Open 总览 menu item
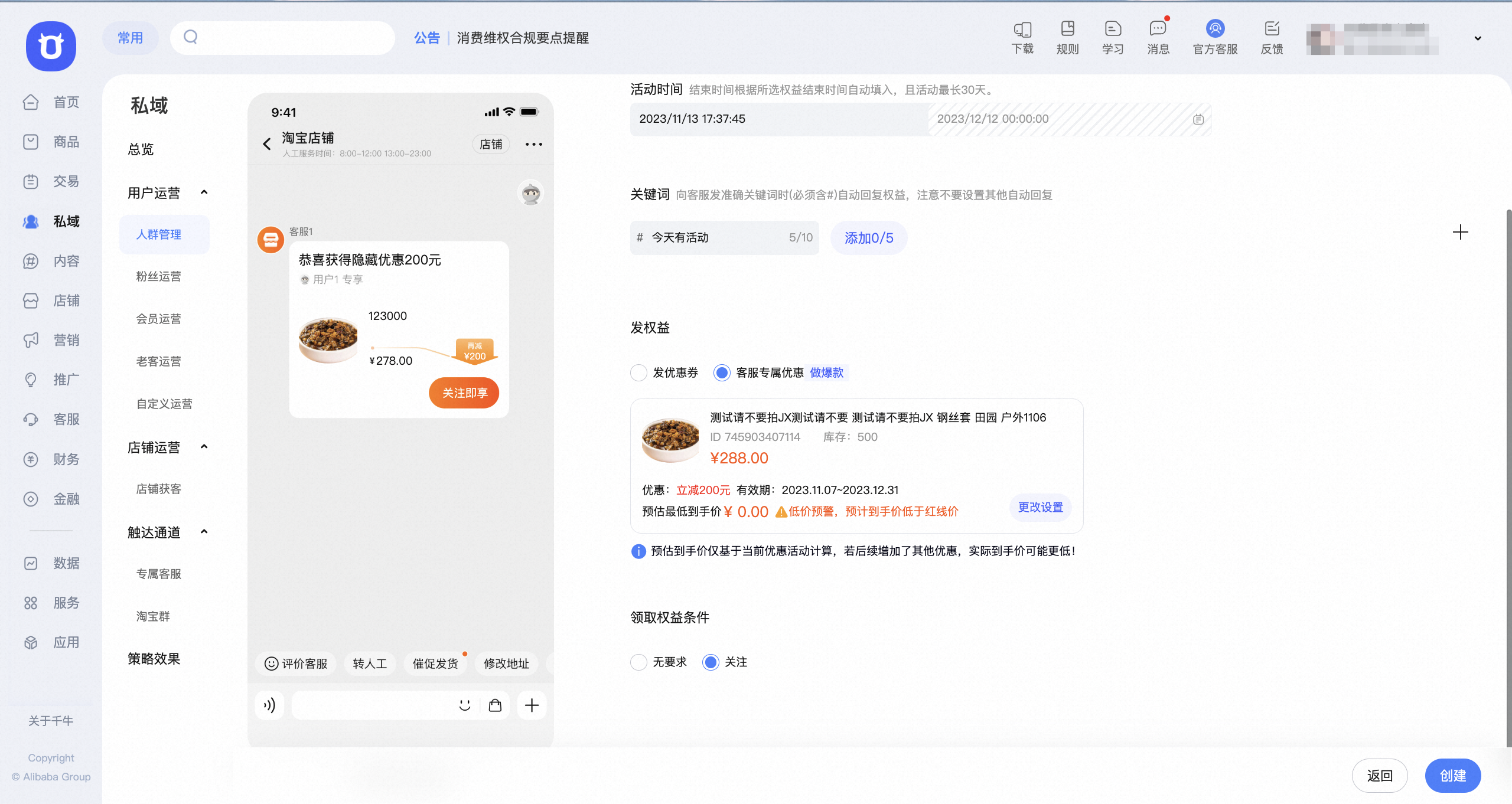This screenshot has width=1512, height=804. [x=141, y=149]
